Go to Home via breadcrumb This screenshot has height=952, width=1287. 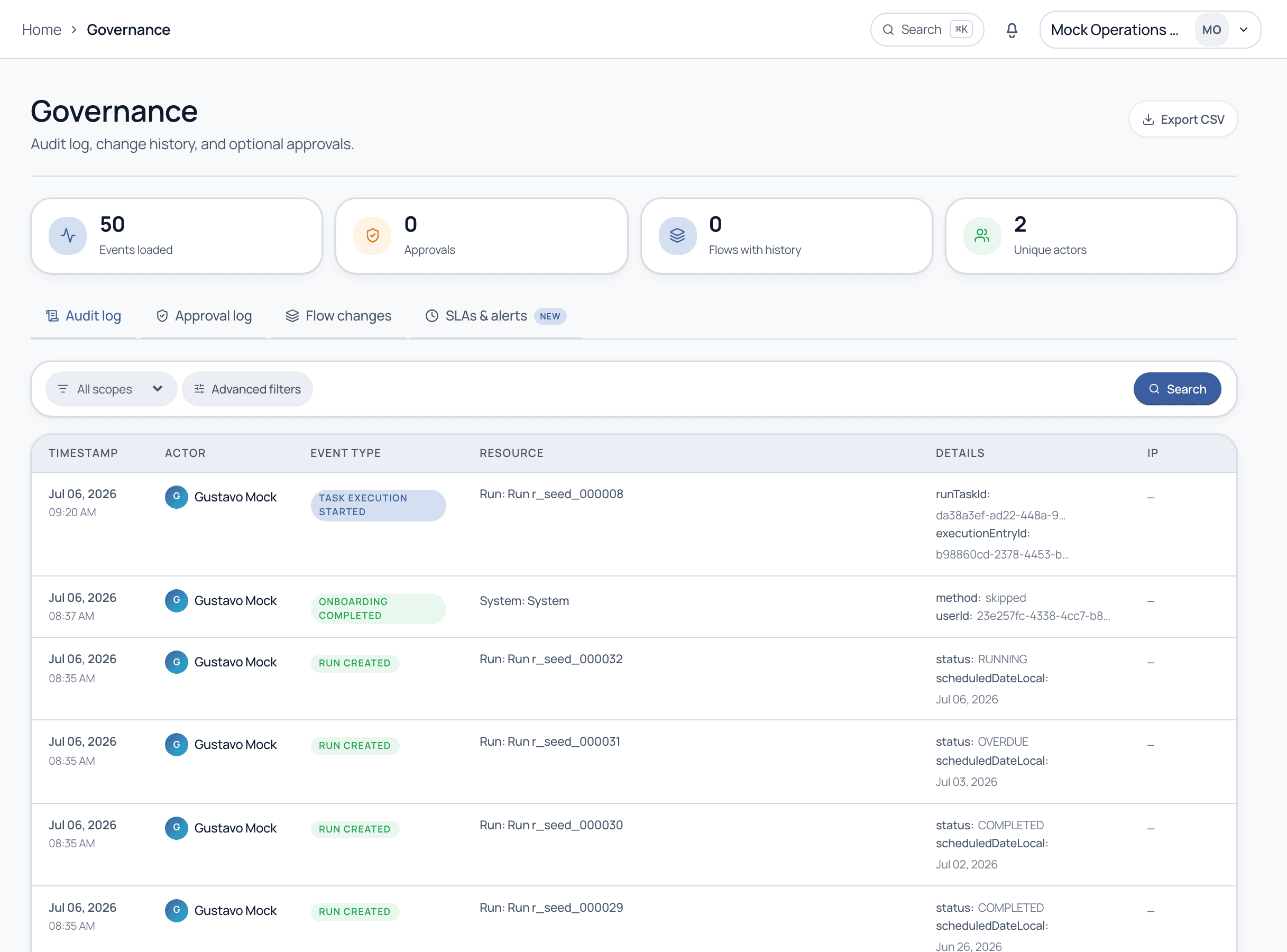(x=41, y=30)
